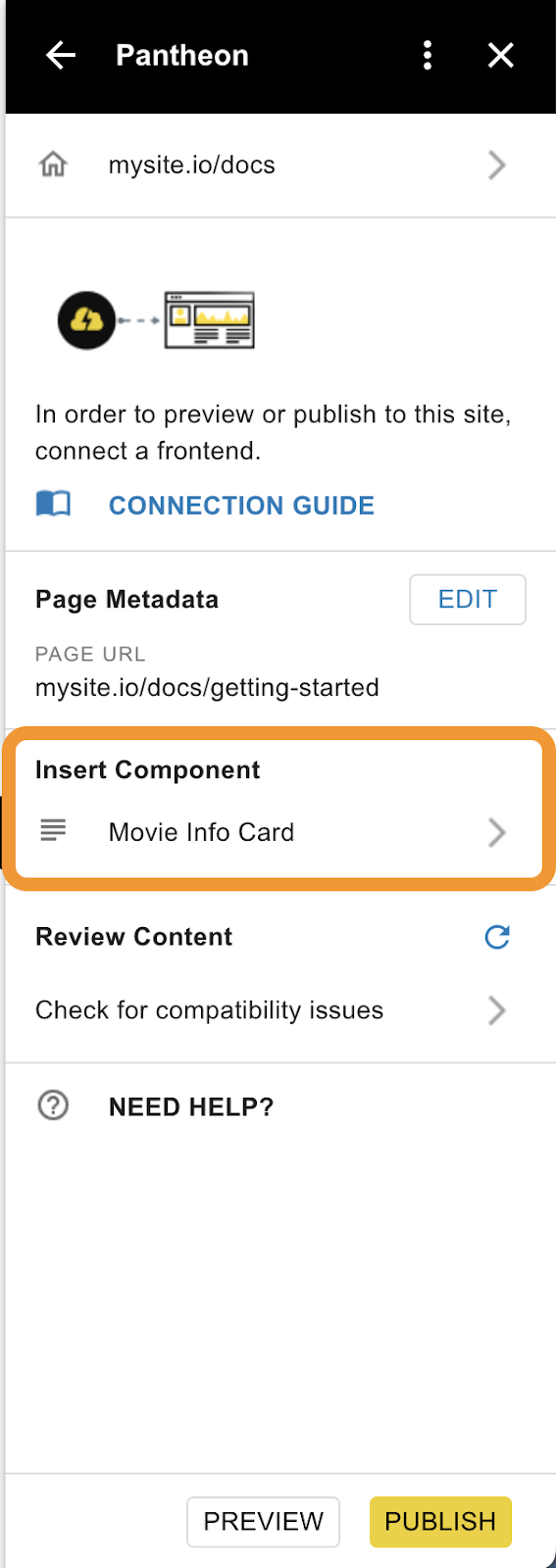Close the Pantheon side panel
The height and width of the screenshot is (1568, 556).
pyautogui.click(x=501, y=56)
